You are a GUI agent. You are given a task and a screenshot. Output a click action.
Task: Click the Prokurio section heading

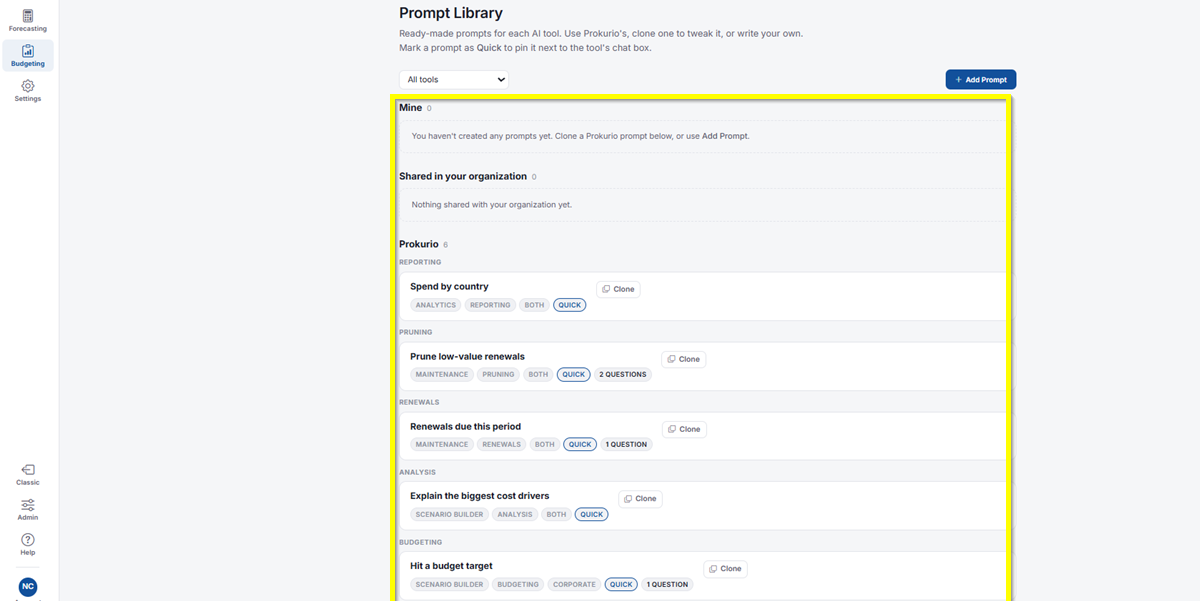[x=418, y=244]
